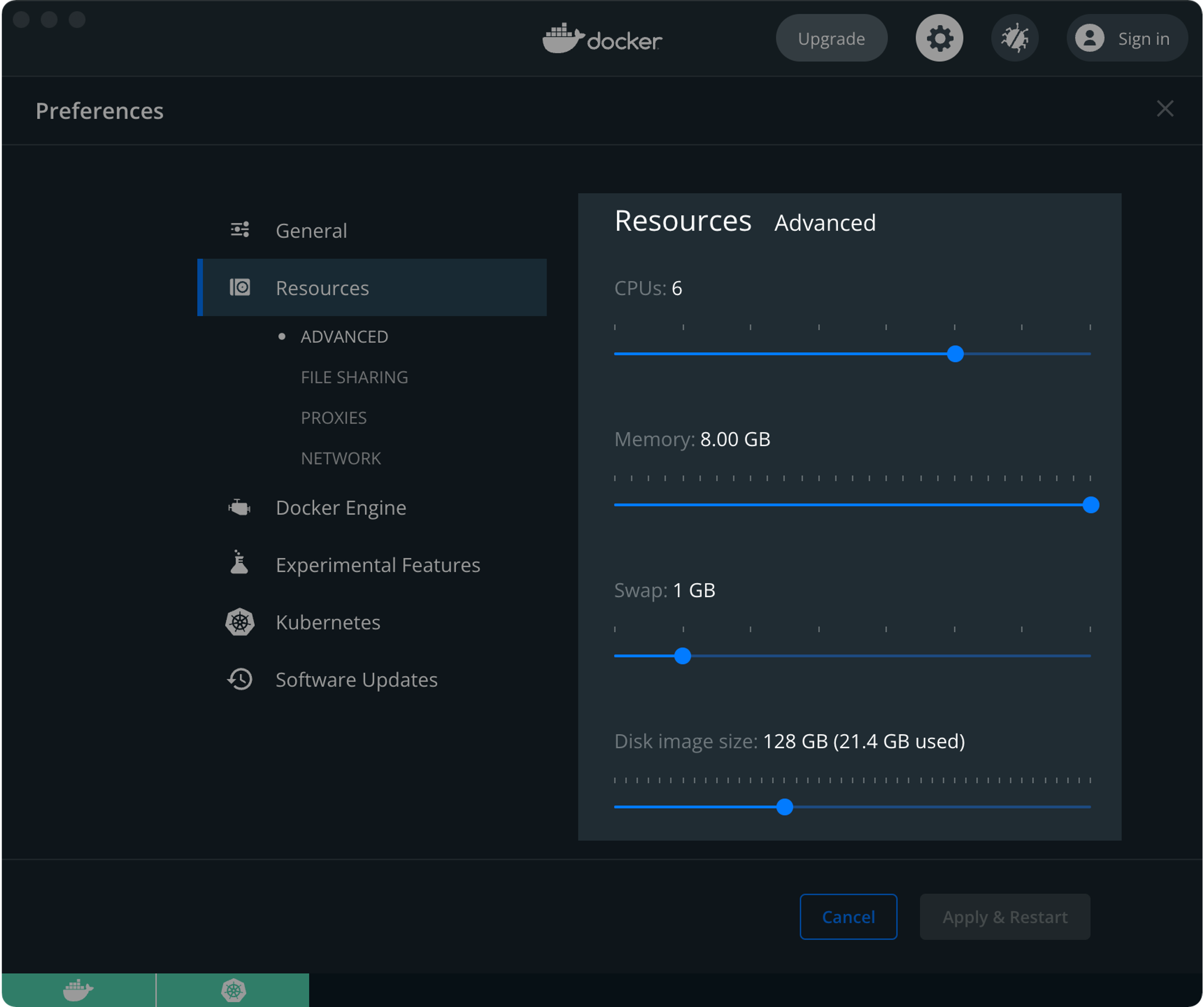The width and height of the screenshot is (1204, 1007).
Task: Click the Upgrade button
Action: point(831,38)
